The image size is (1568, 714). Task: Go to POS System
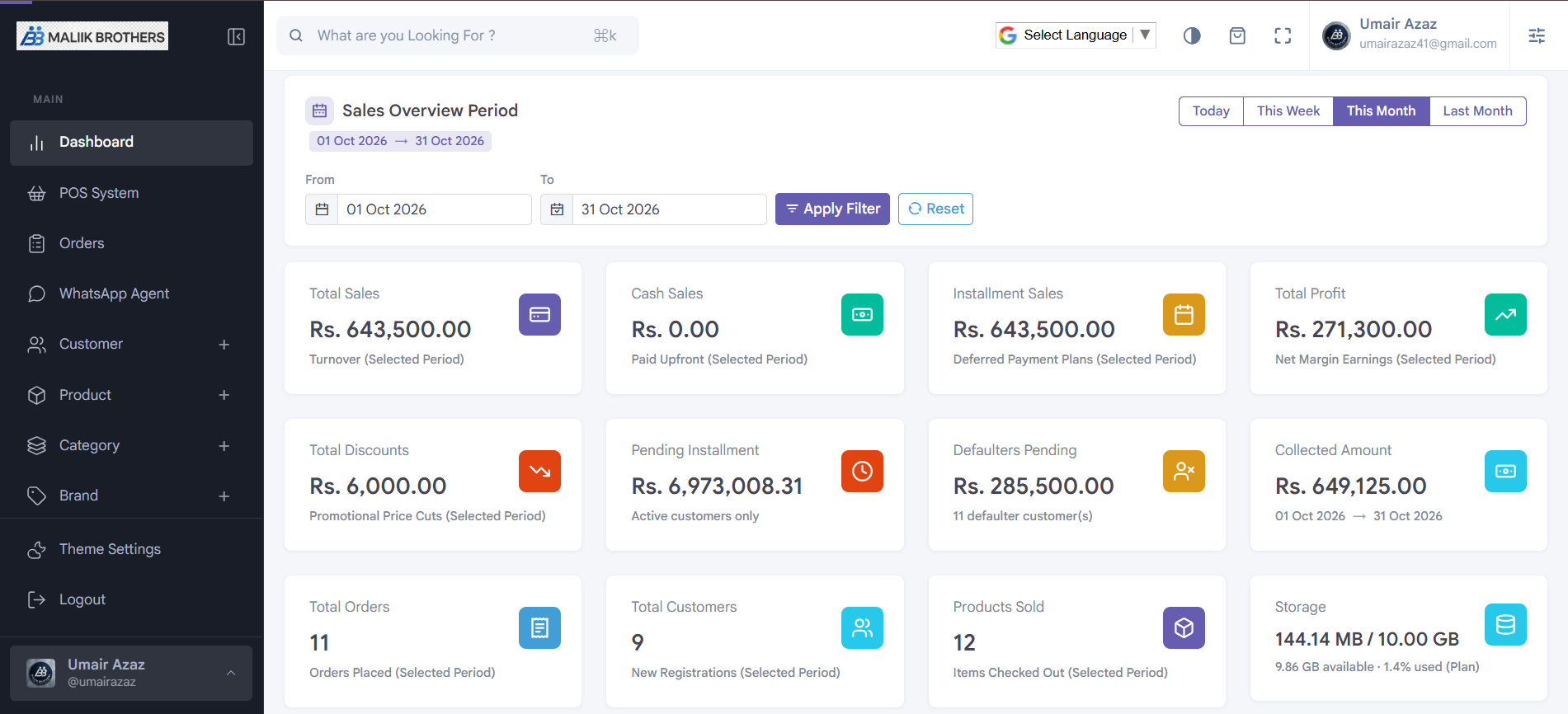tap(131, 193)
